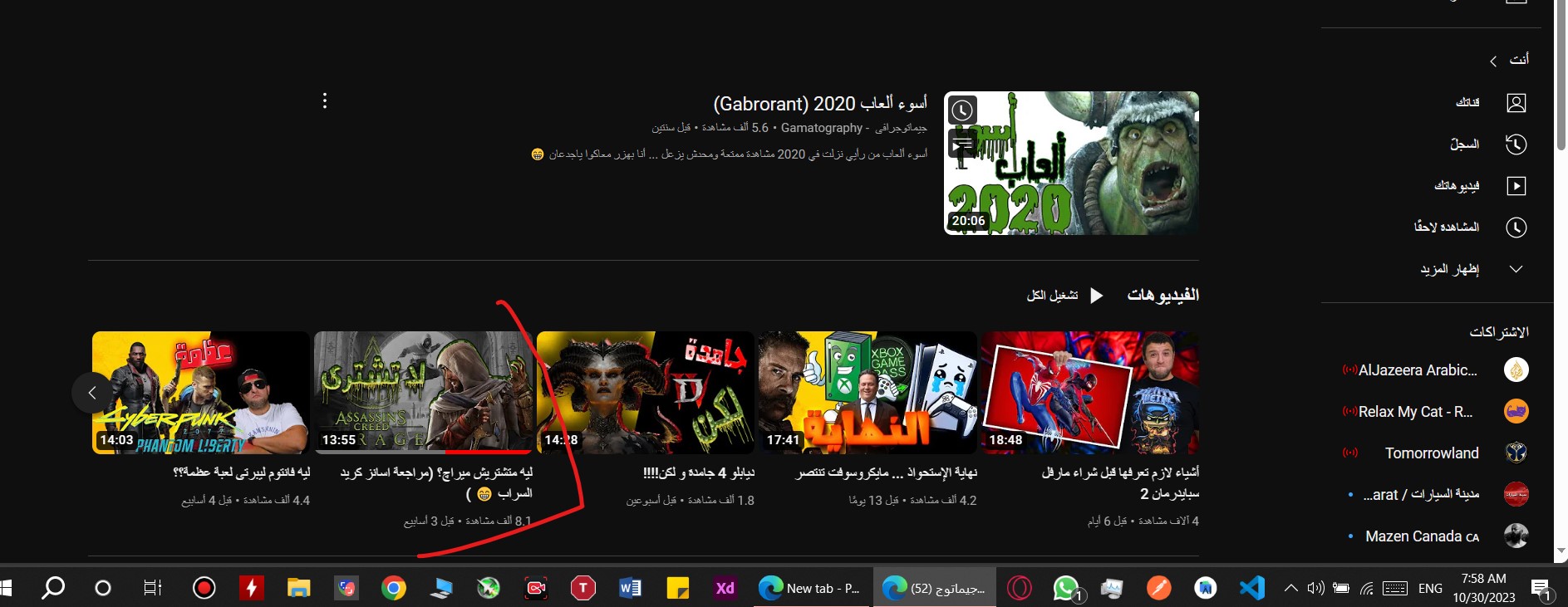Click تشغيل الكل play all link
The height and width of the screenshot is (607, 1568).
tap(1053, 296)
